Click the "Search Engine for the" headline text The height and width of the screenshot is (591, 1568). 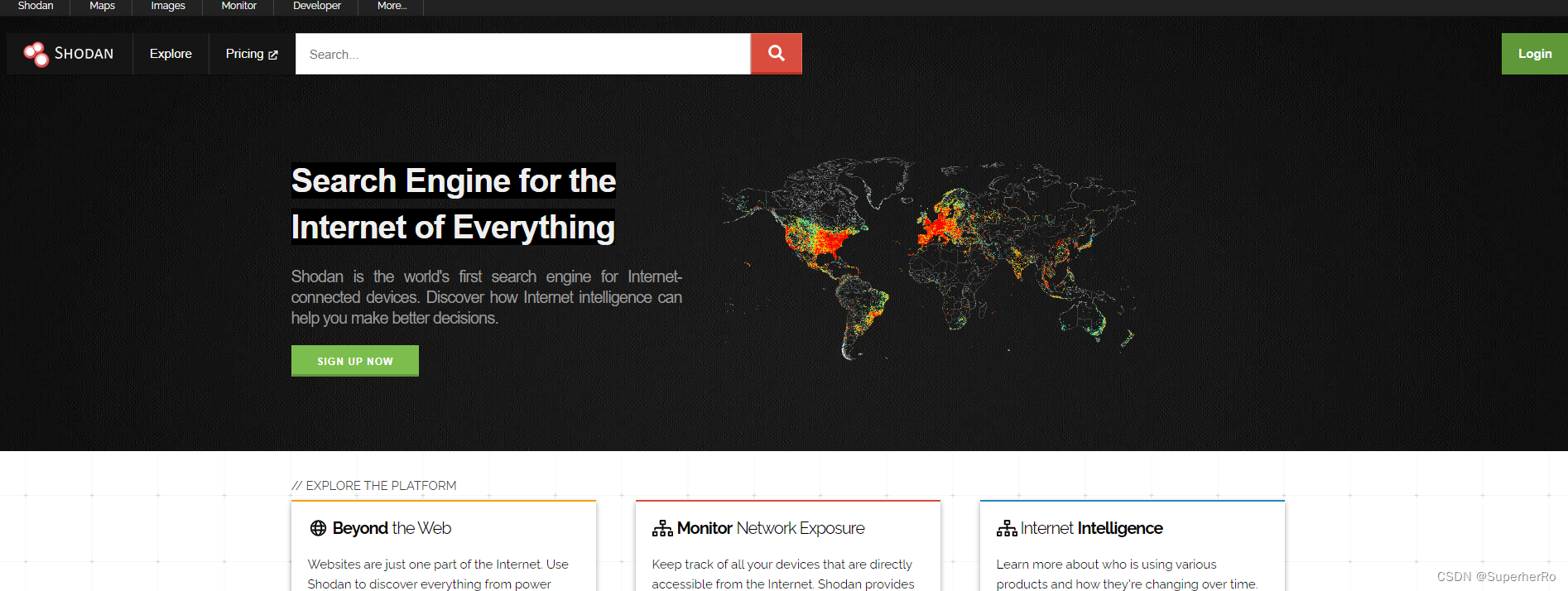(454, 180)
